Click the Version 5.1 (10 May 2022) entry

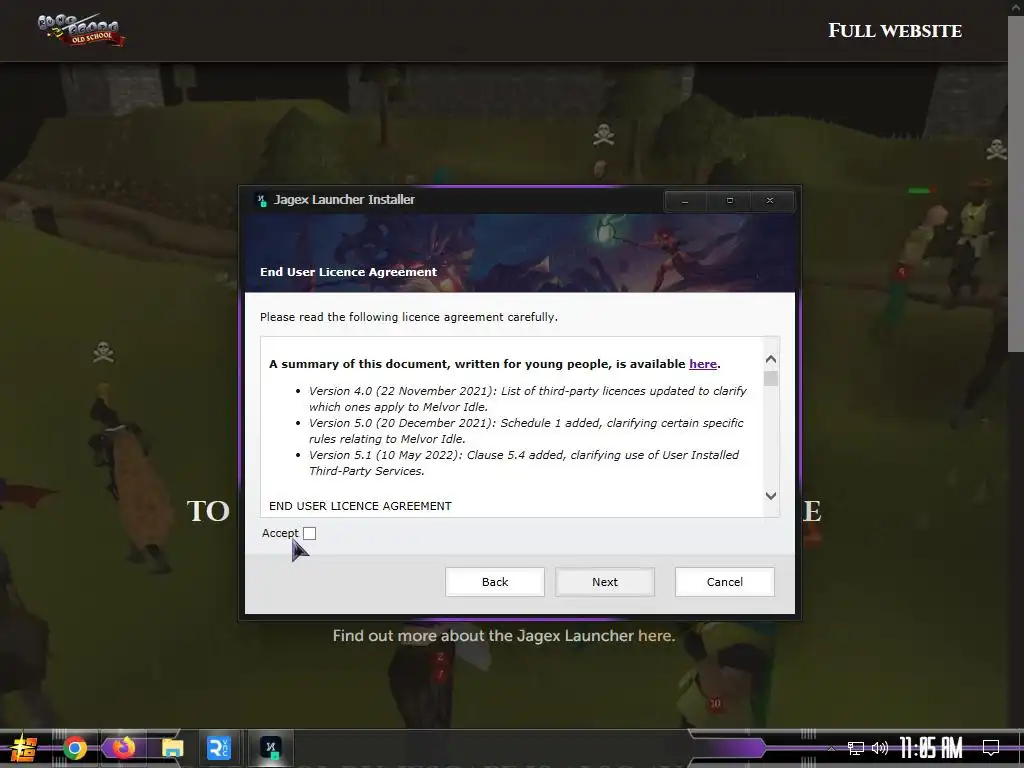(x=524, y=463)
